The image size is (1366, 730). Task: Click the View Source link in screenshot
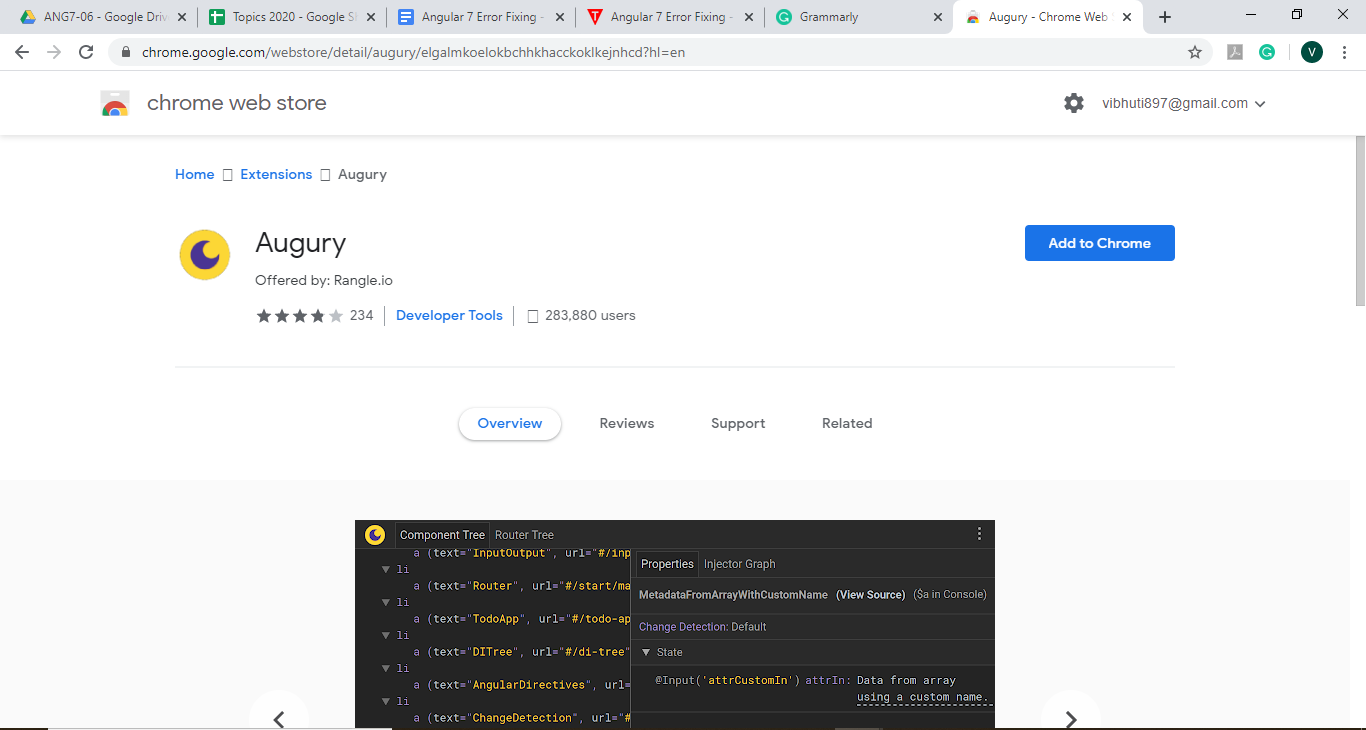click(870, 595)
